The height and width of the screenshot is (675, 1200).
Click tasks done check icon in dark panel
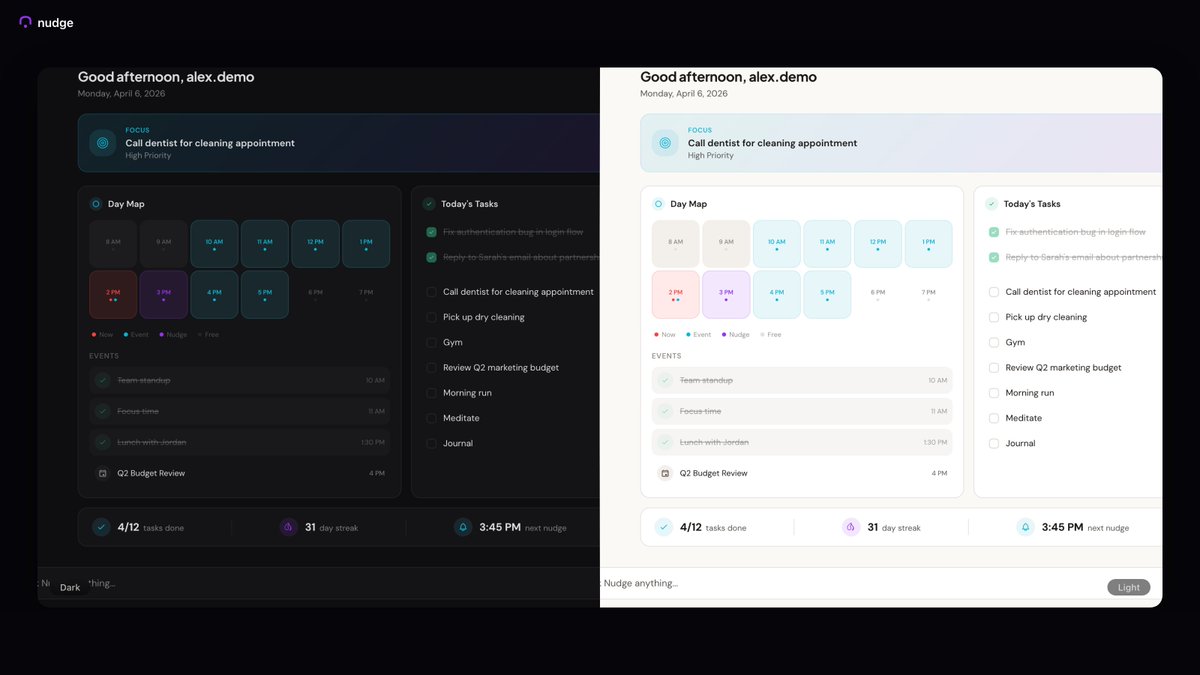(101, 527)
